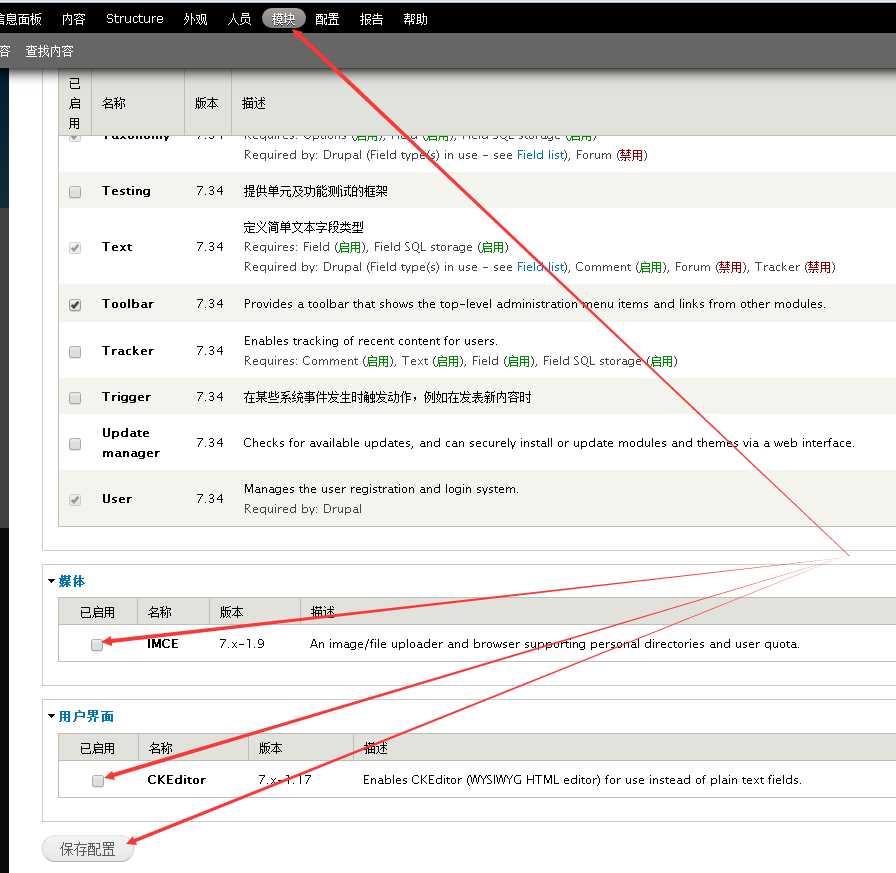Click the User module name
Viewport: 896px width, 873px height.
pyautogui.click(x=117, y=499)
